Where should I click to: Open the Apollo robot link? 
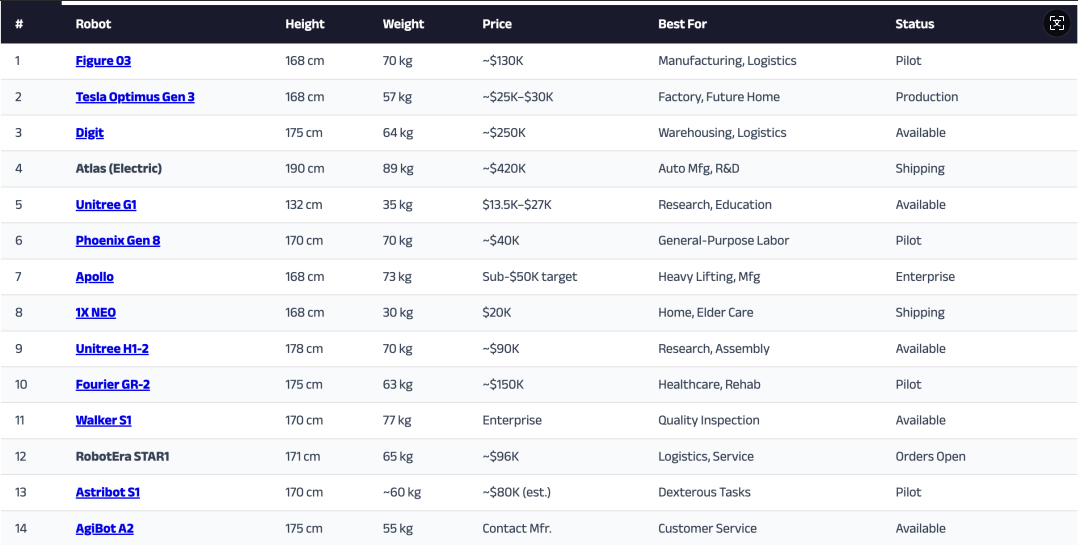point(95,277)
